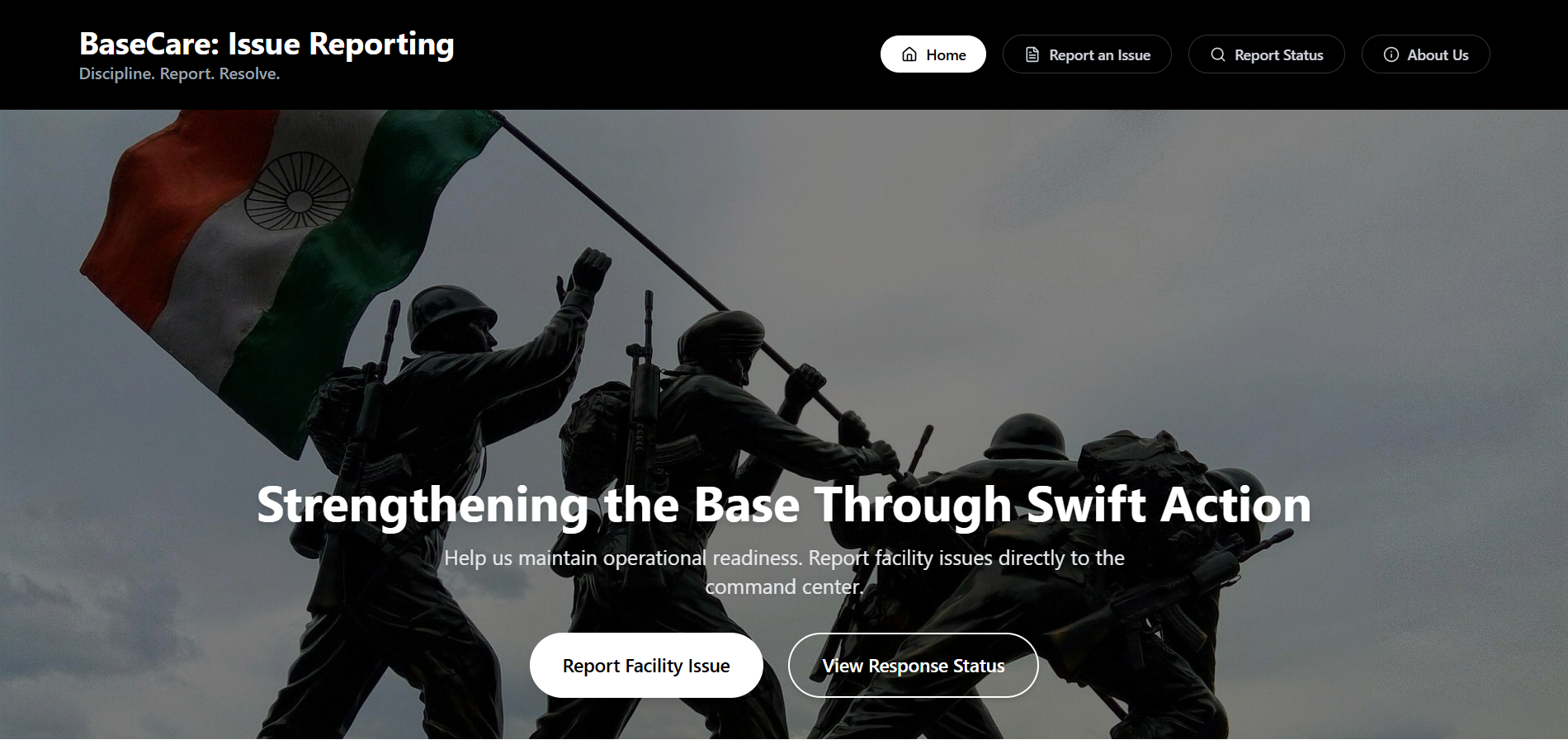
Task: Click the heading Strengthening the Base Through Swift Action
Action: pyautogui.click(x=784, y=504)
